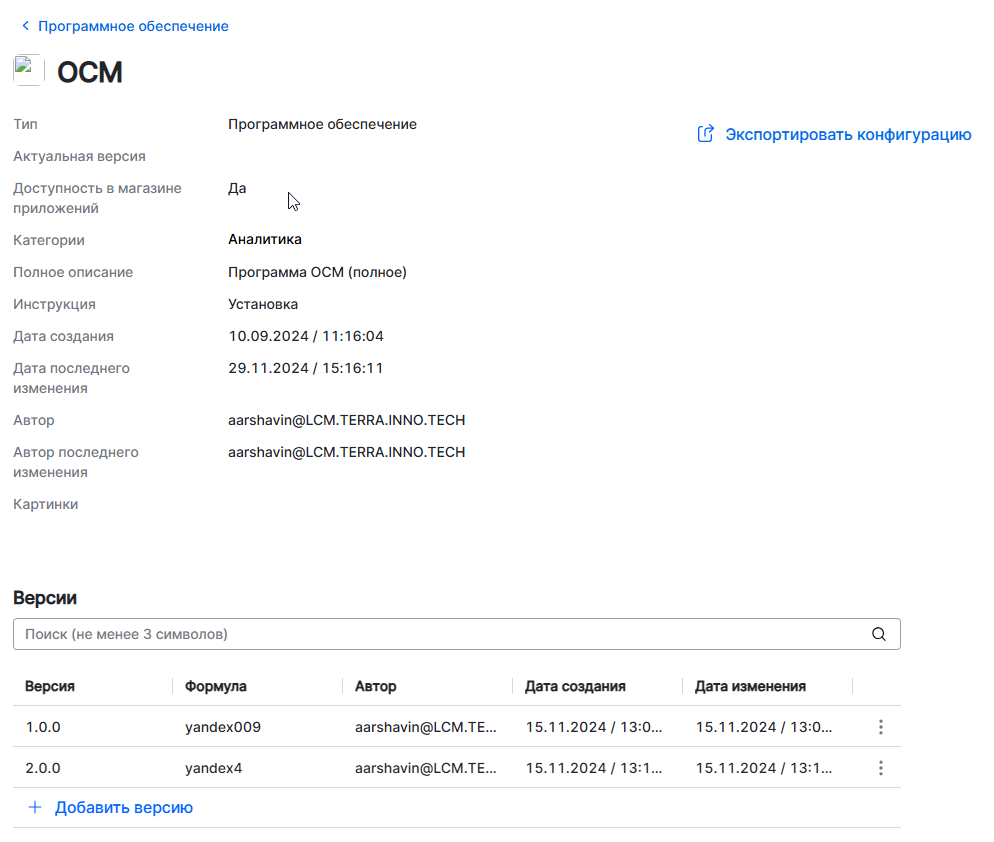Sort by the Формула column header

coord(215,686)
